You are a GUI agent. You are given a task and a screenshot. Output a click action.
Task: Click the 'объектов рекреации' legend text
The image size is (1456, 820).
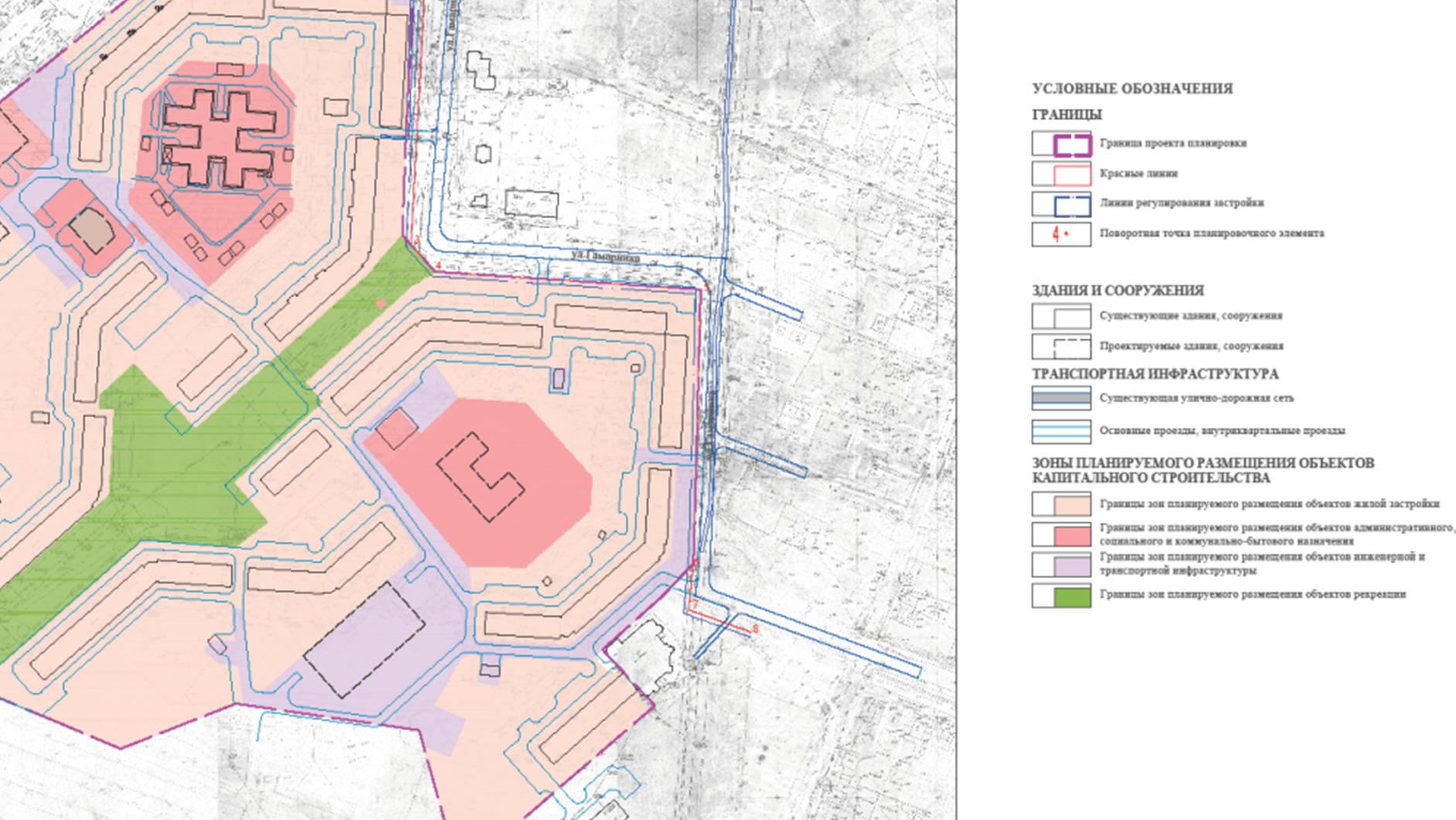click(1253, 595)
